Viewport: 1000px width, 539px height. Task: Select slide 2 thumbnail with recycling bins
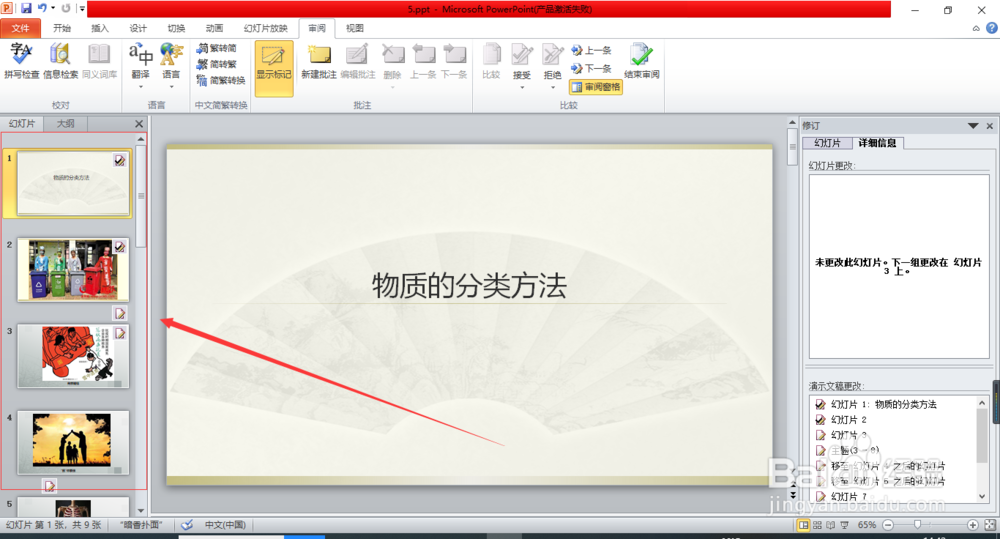click(x=73, y=270)
